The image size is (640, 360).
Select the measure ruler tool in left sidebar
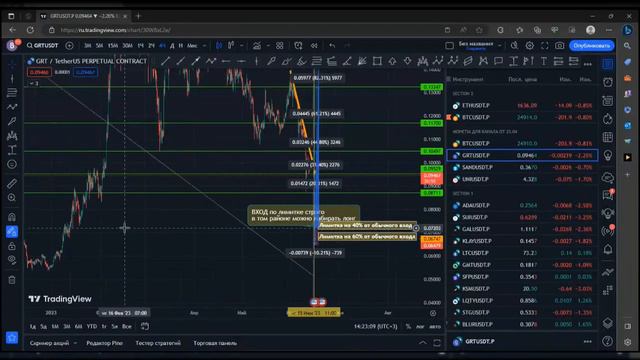12,183
